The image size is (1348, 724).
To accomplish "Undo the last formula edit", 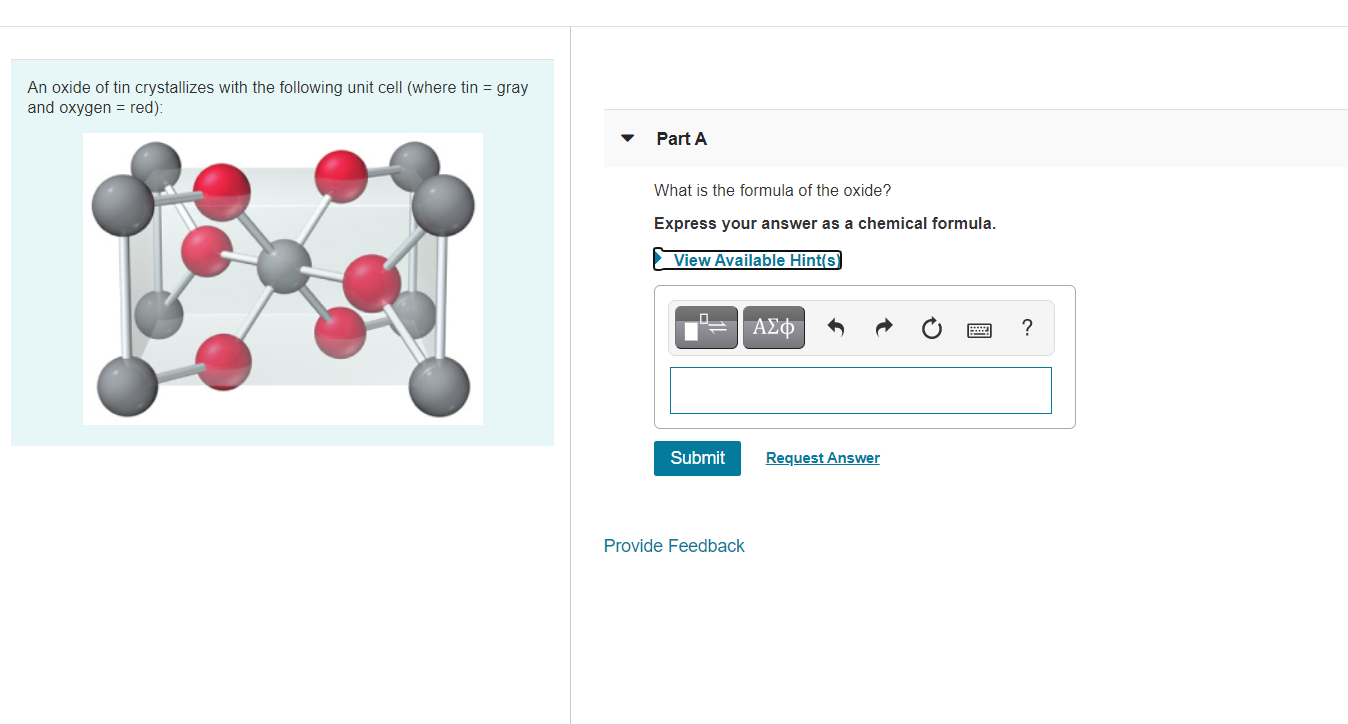I will (835, 327).
